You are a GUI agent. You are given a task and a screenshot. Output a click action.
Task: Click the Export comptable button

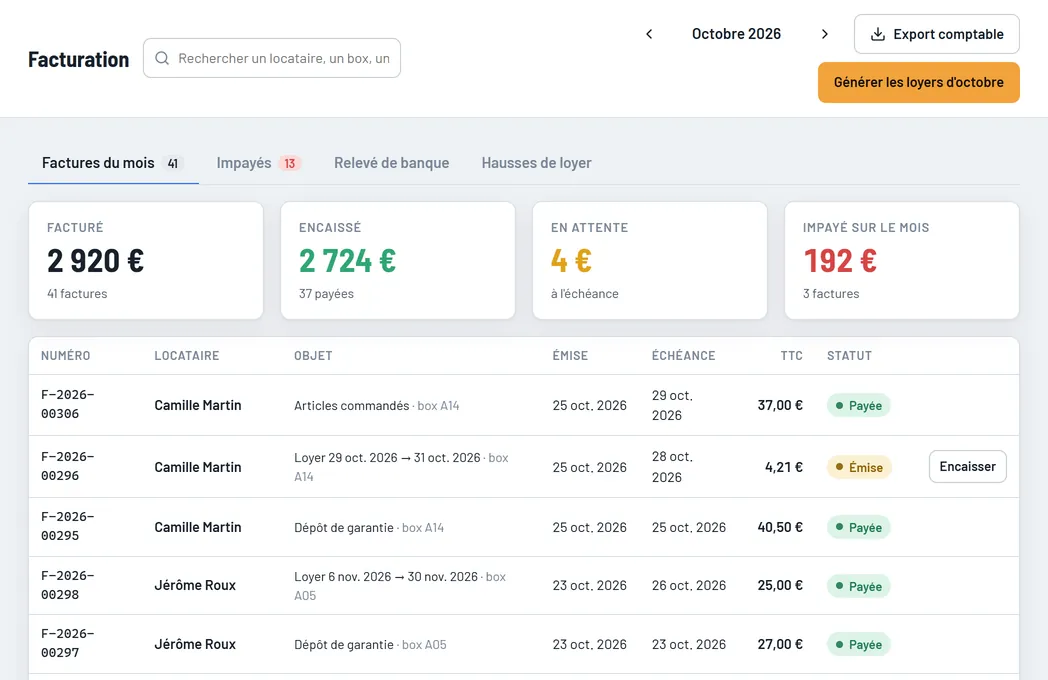(x=936, y=34)
